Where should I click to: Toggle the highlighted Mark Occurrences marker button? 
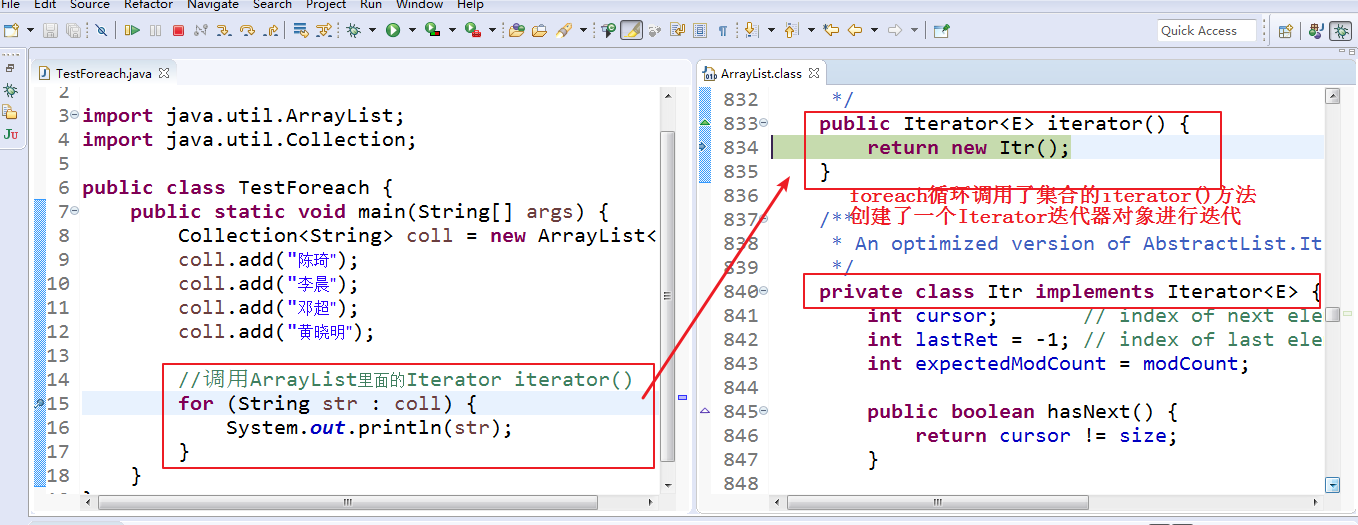click(x=630, y=31)
